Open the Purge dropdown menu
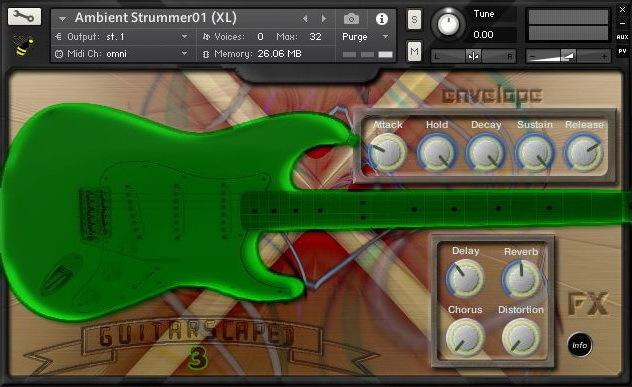The height and width of the screenshot is (387, 632). pyautogui.click(x=365, y=37)
